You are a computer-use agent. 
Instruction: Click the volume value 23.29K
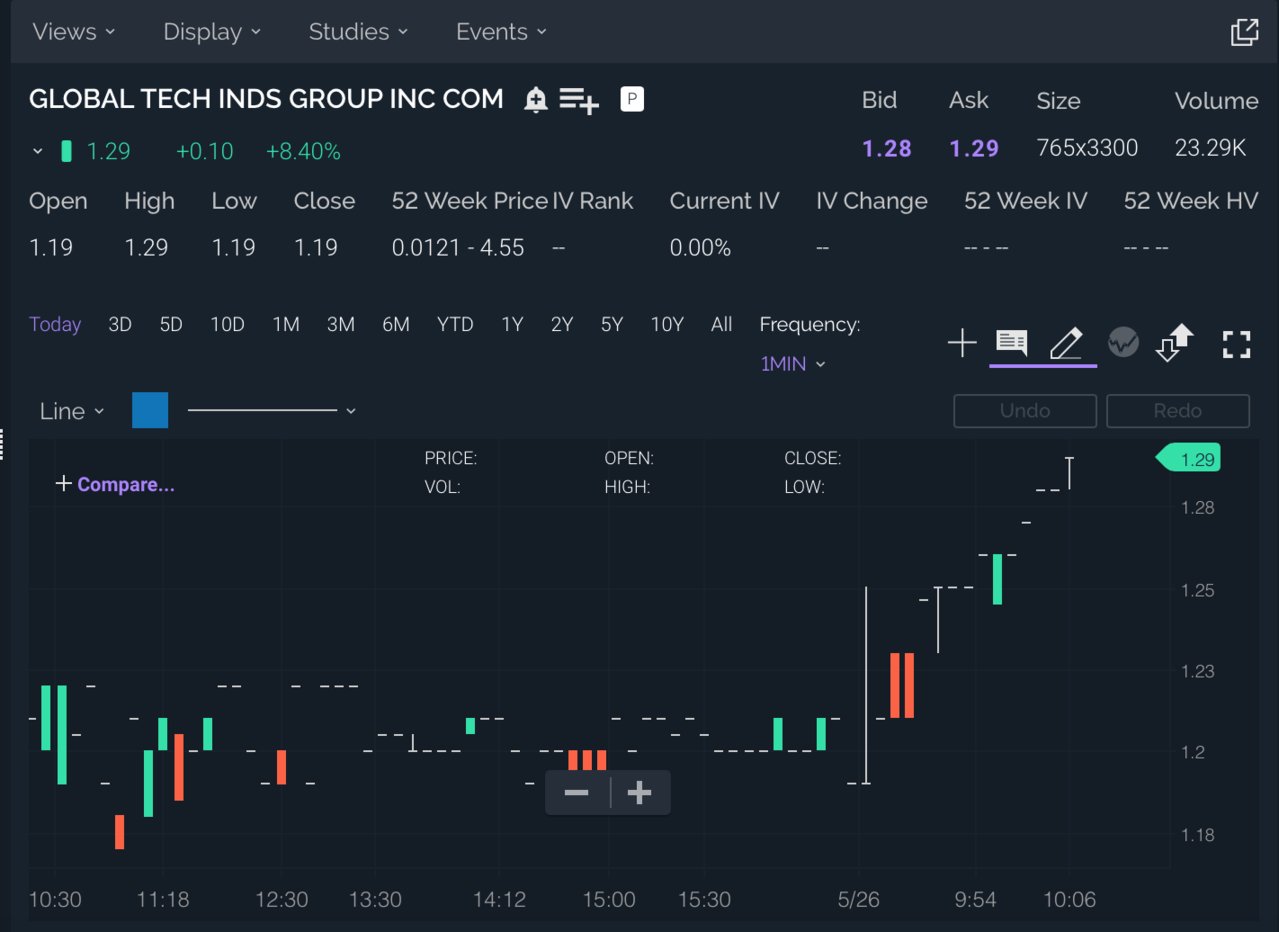(1210, 149)
